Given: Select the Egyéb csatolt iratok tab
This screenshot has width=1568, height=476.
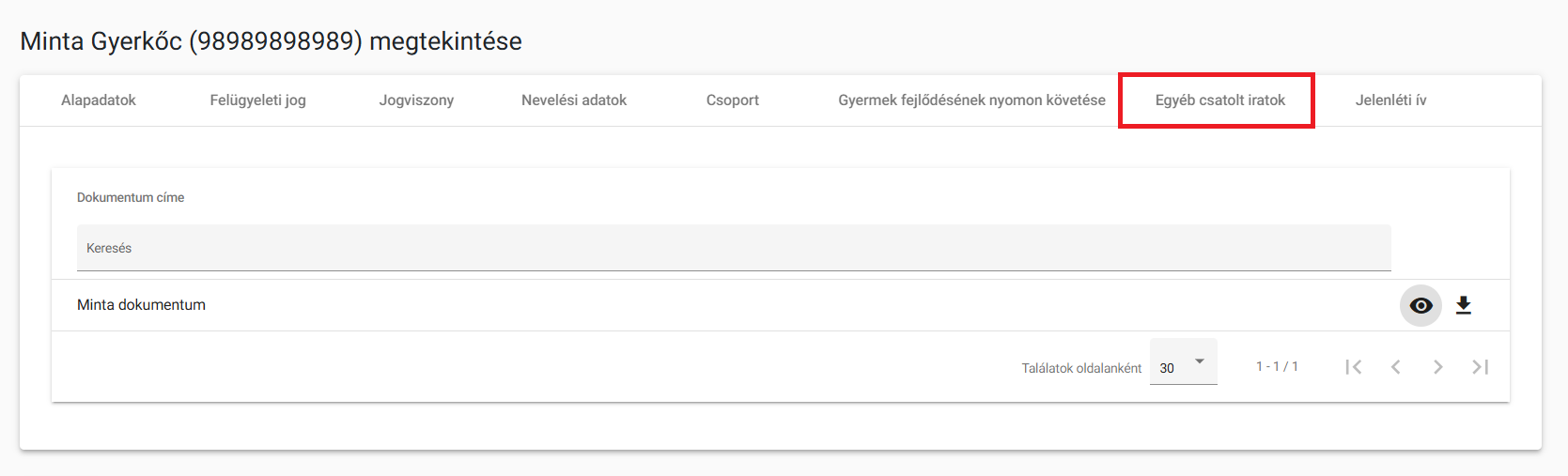Looking at the screenshot, I should click(1220, 100).
